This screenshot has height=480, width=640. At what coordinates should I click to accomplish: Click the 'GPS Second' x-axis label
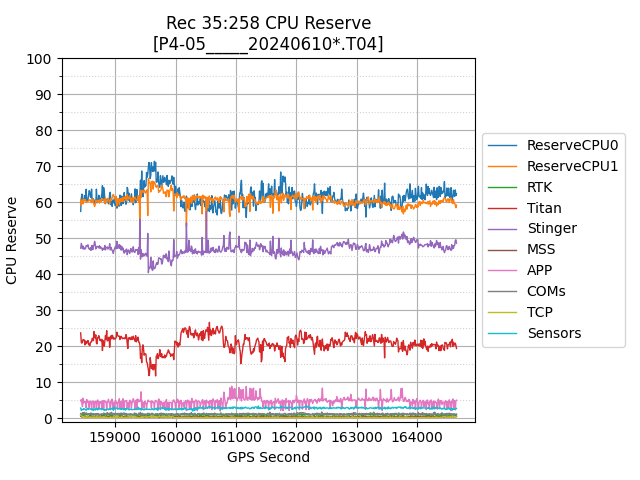tap(268, 457)
